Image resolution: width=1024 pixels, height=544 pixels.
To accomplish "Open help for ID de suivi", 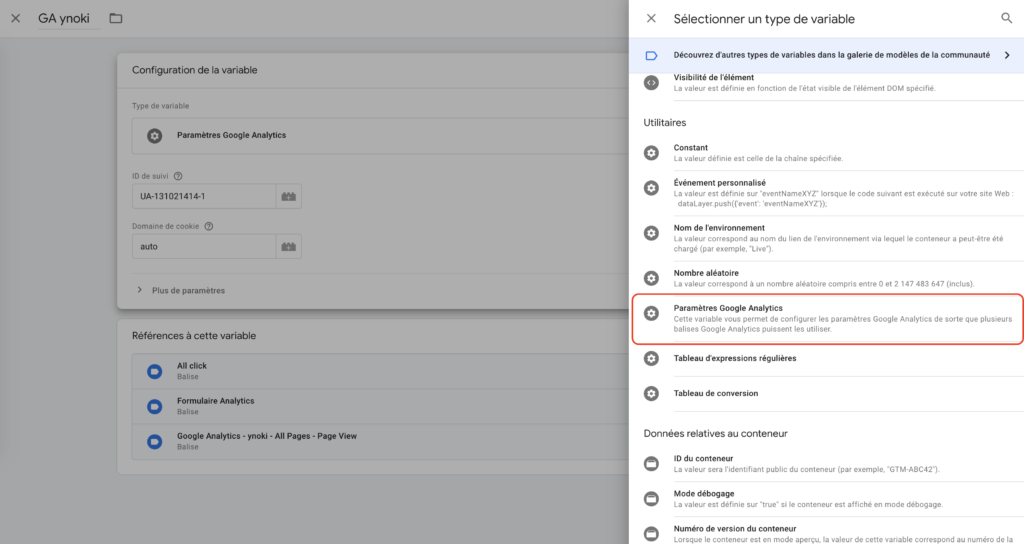I will pyautogui.click(x=178, y=176).
